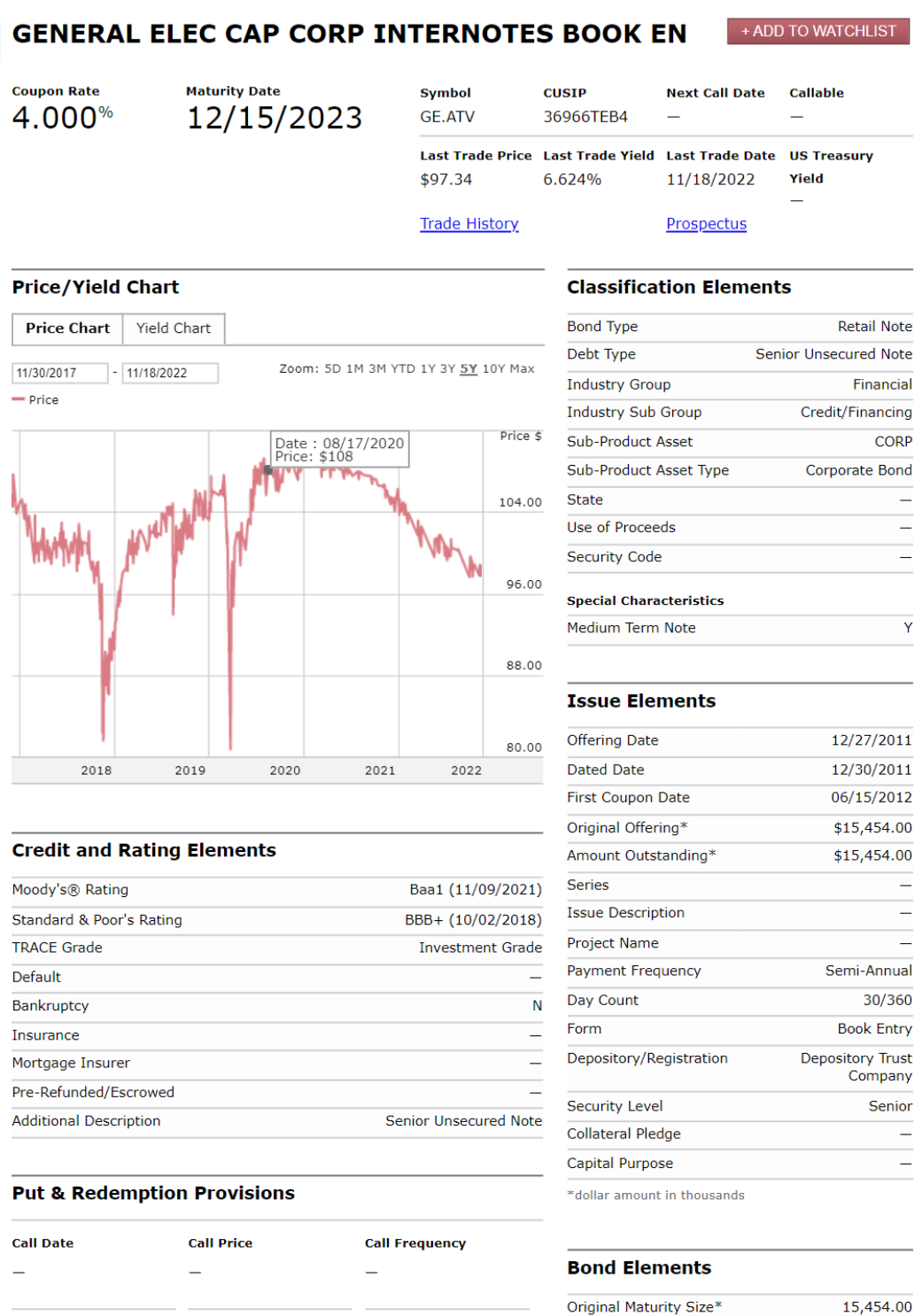Switch to the Yield Chart tab
Image resolution: width=922 pixels, height=1316 pixels.
coord(174,329)
